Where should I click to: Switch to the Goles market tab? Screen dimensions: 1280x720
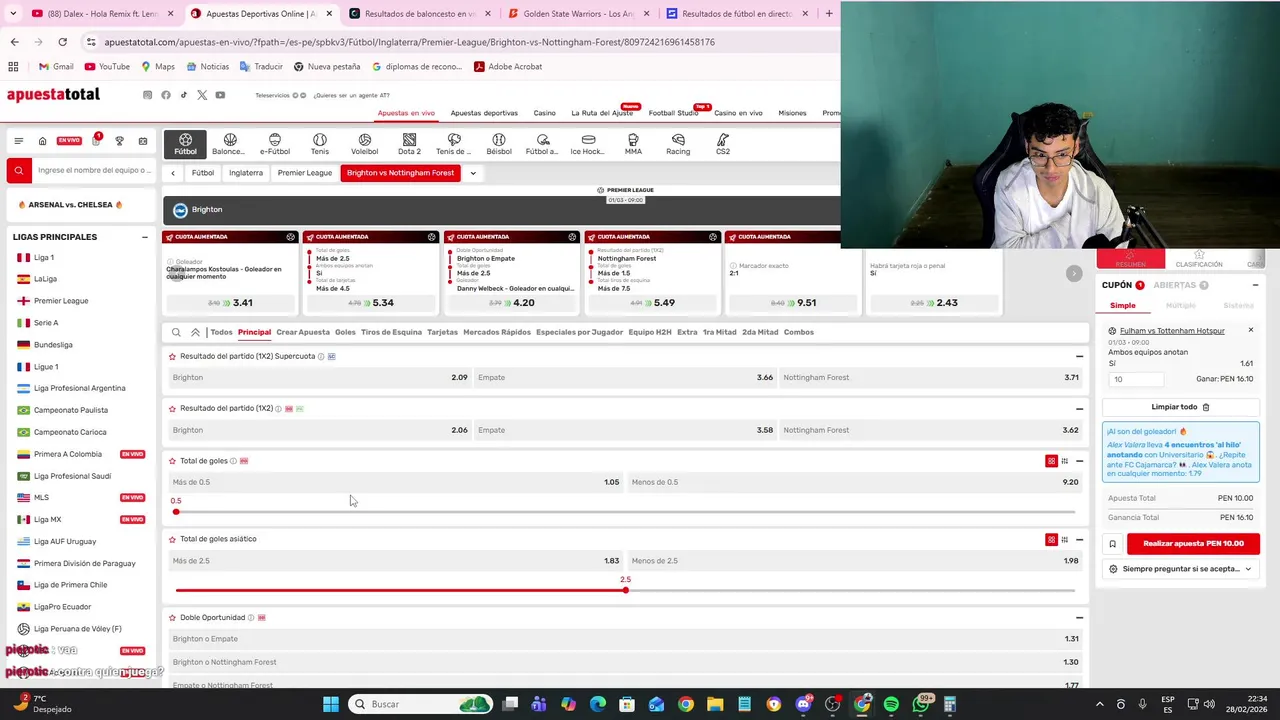click(345, 332)
